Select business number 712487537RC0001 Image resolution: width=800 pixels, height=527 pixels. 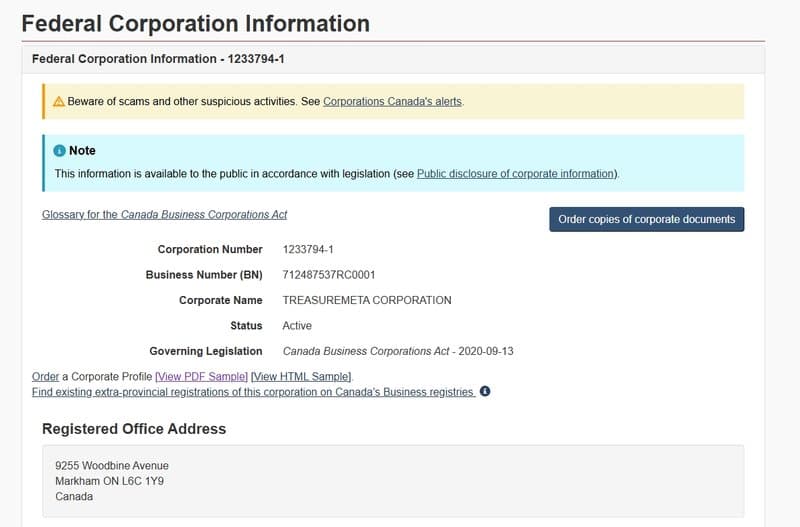pyautogui.click(x=329, y=275)
